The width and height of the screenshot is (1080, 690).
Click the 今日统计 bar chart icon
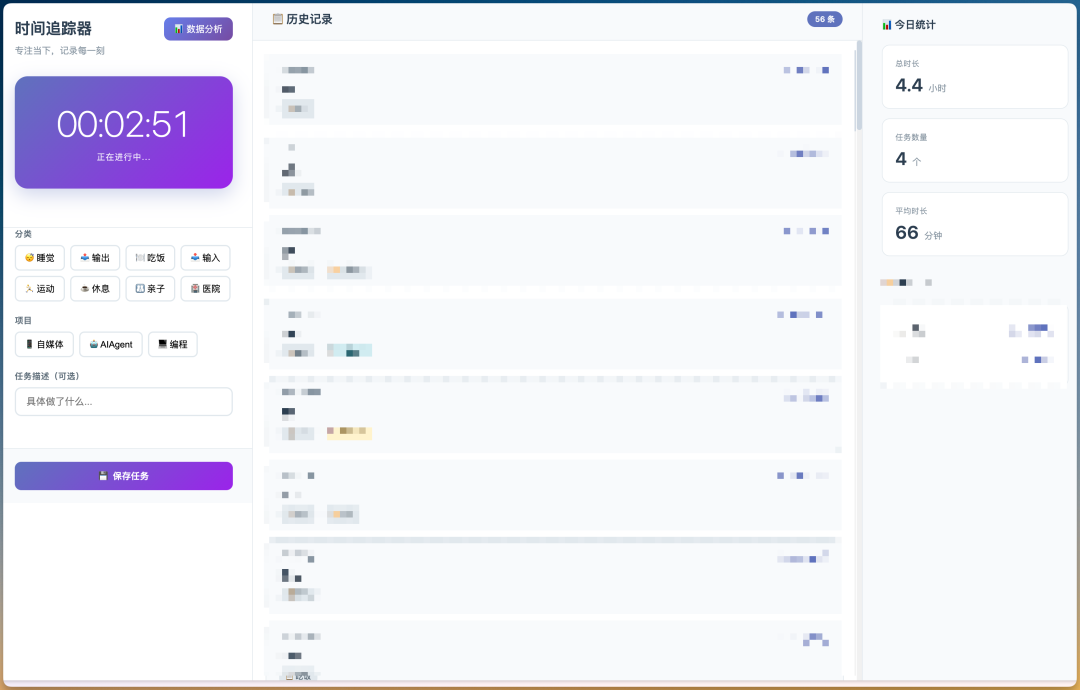886,25
